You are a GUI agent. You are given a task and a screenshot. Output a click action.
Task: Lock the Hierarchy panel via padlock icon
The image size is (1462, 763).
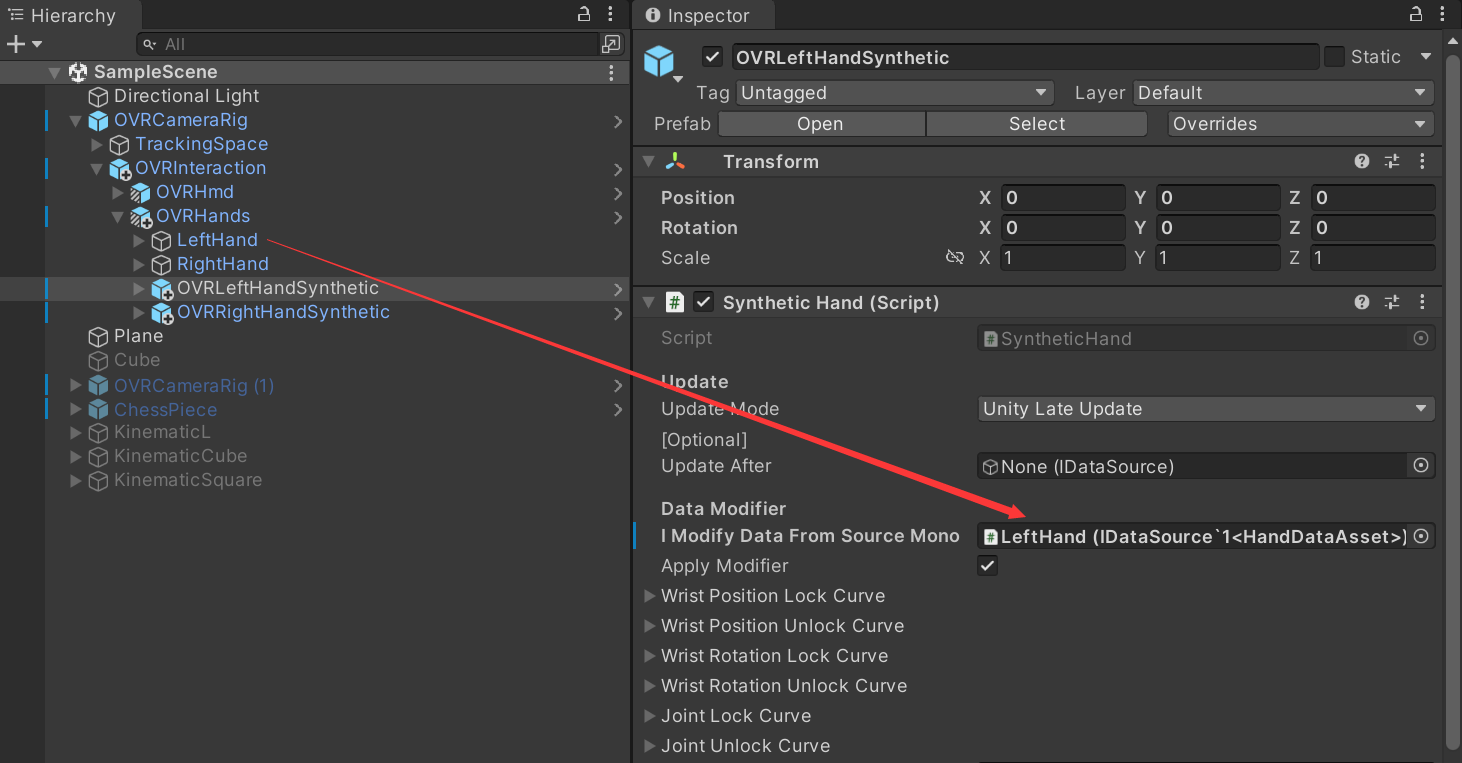click(x=584, y=14)
